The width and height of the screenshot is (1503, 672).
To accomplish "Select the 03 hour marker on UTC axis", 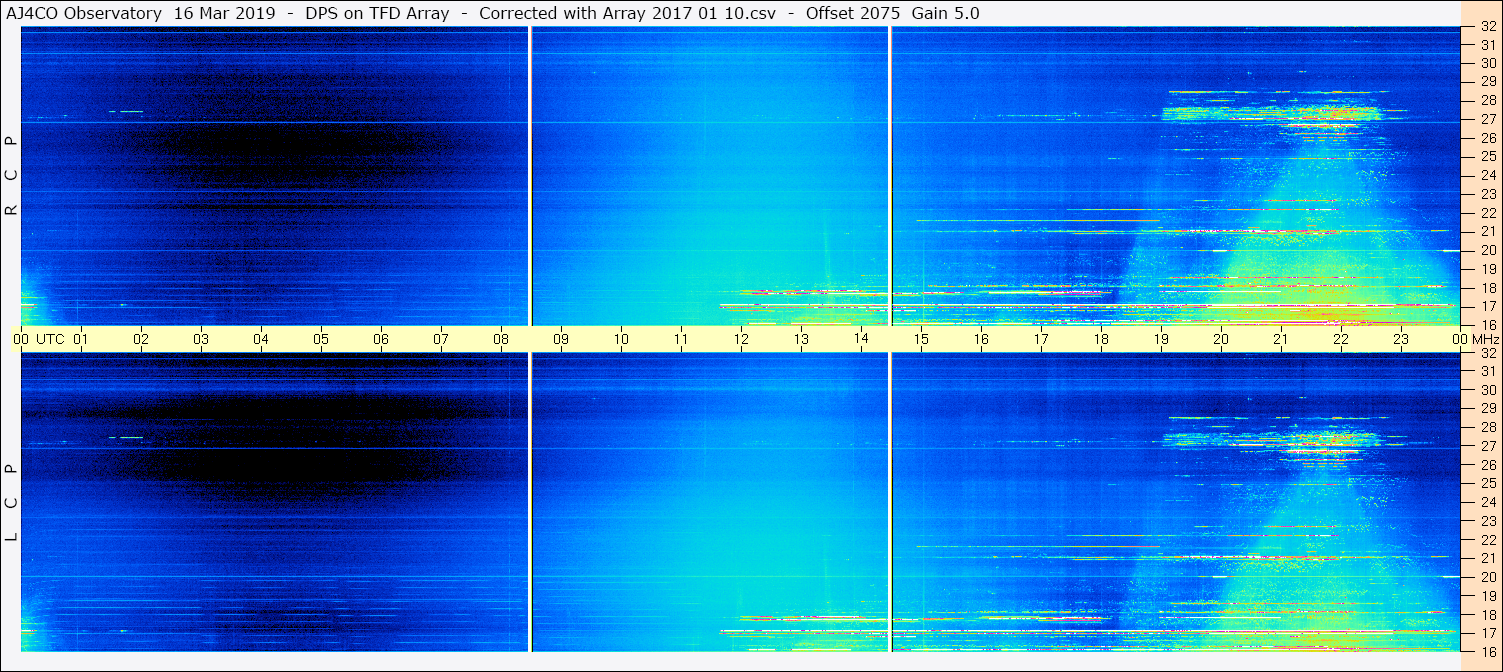I will pyautogui.click(x=201, y=339).
